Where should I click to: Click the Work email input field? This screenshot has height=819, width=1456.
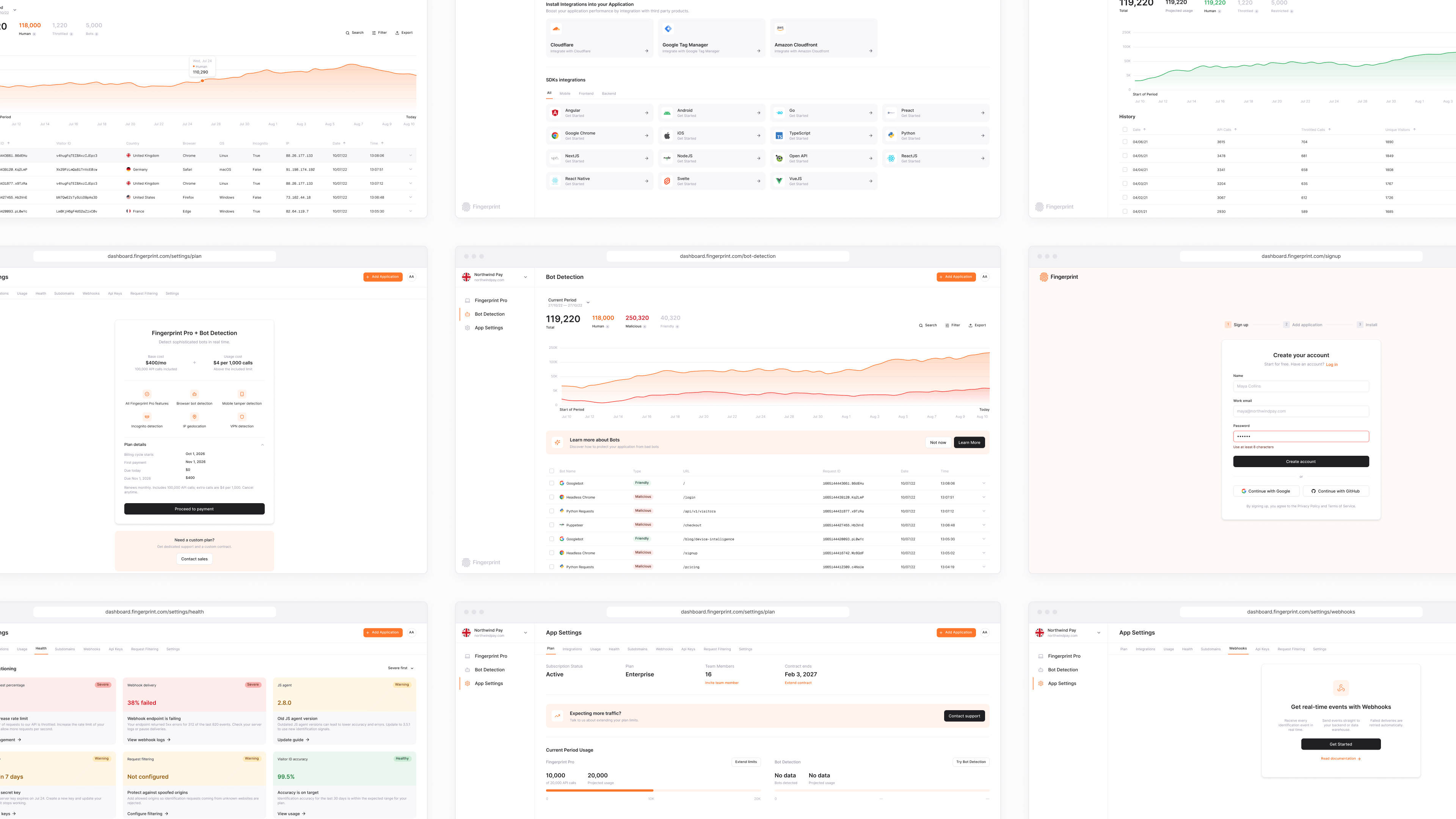(1301, 411)
